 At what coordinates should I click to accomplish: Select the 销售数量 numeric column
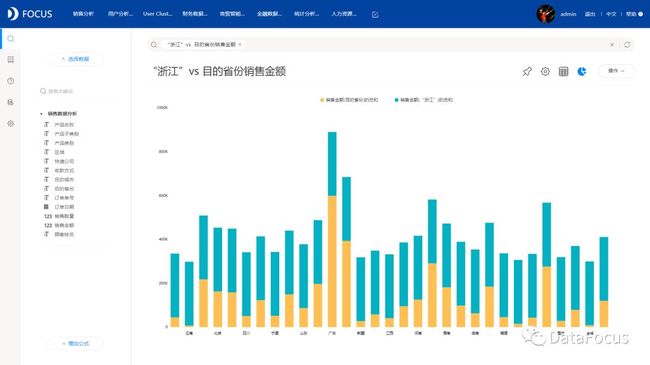[x=64, y=216]
